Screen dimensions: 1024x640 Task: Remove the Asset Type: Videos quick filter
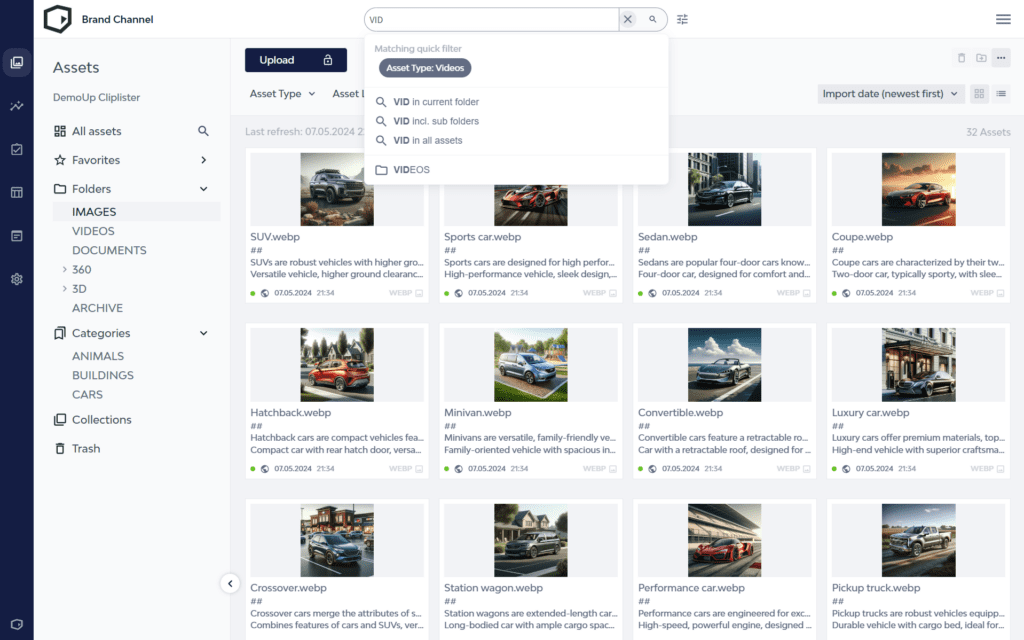click(x=426, y=68)
